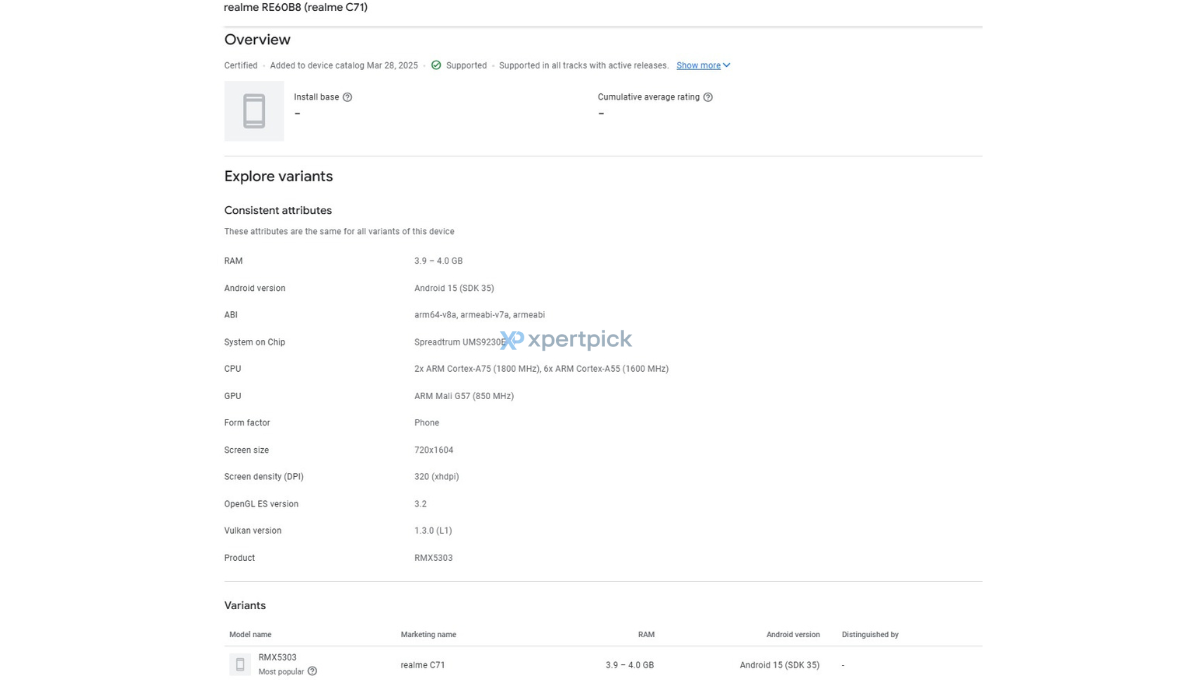Click the Consistent attributes heading
1200x680 pixels.
pos(278,211)
